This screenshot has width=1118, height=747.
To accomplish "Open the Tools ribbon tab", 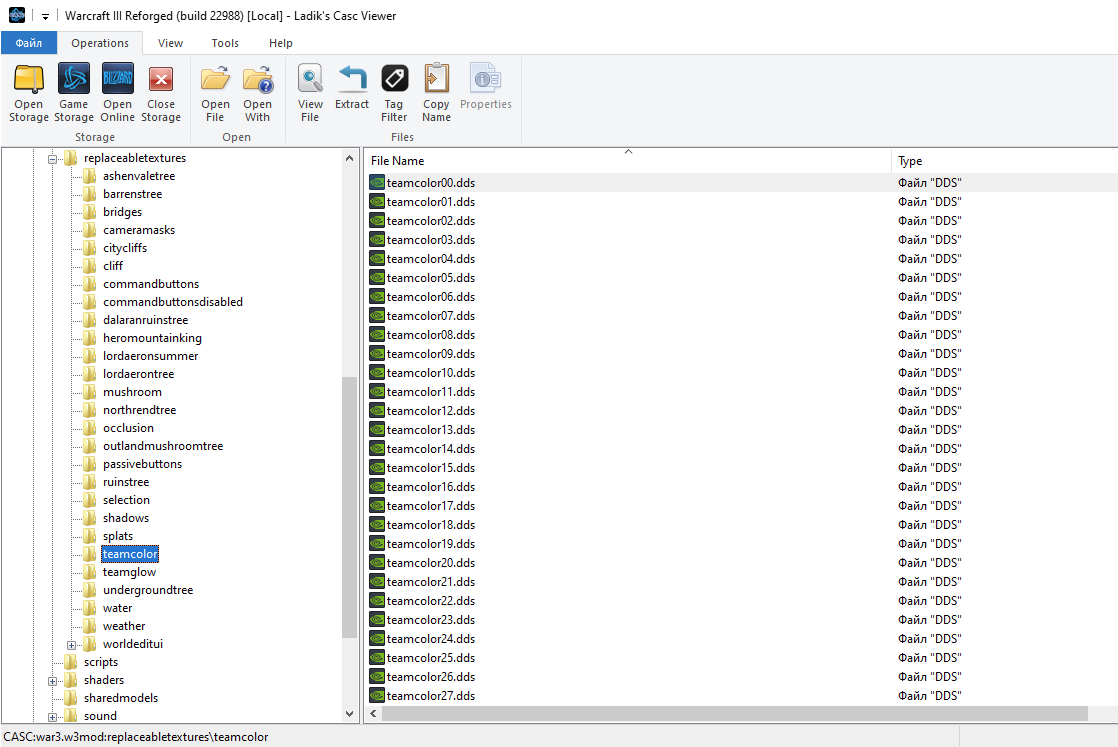I will click(225, 43).
